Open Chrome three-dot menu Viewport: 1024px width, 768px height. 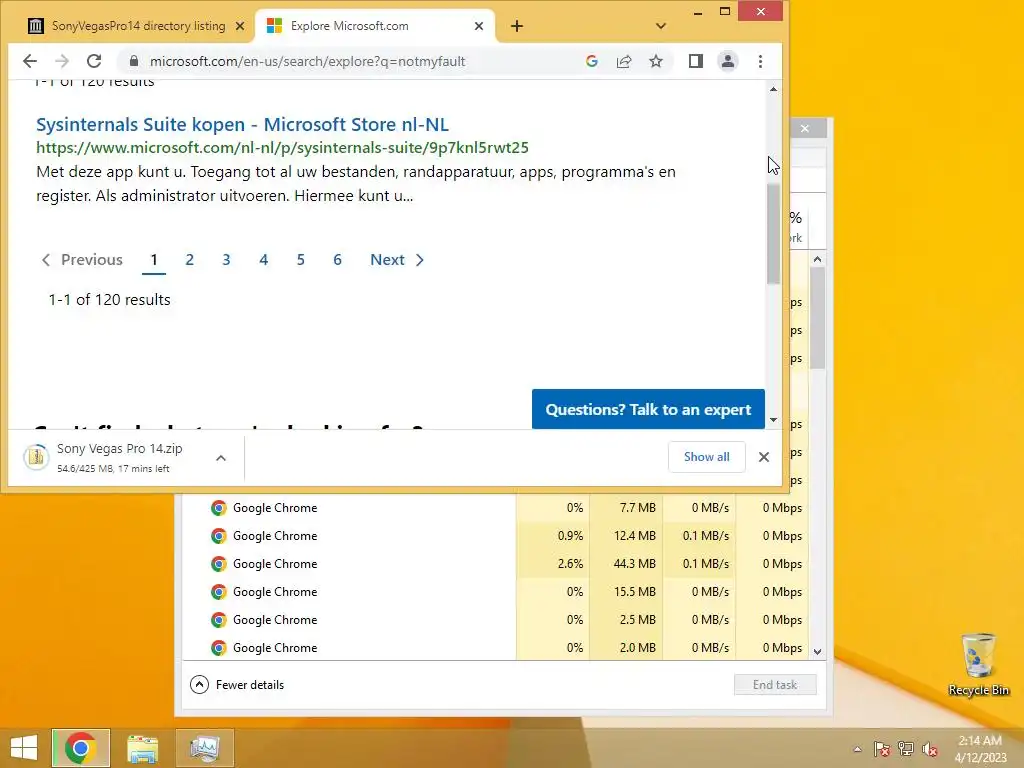pos(760,61)
